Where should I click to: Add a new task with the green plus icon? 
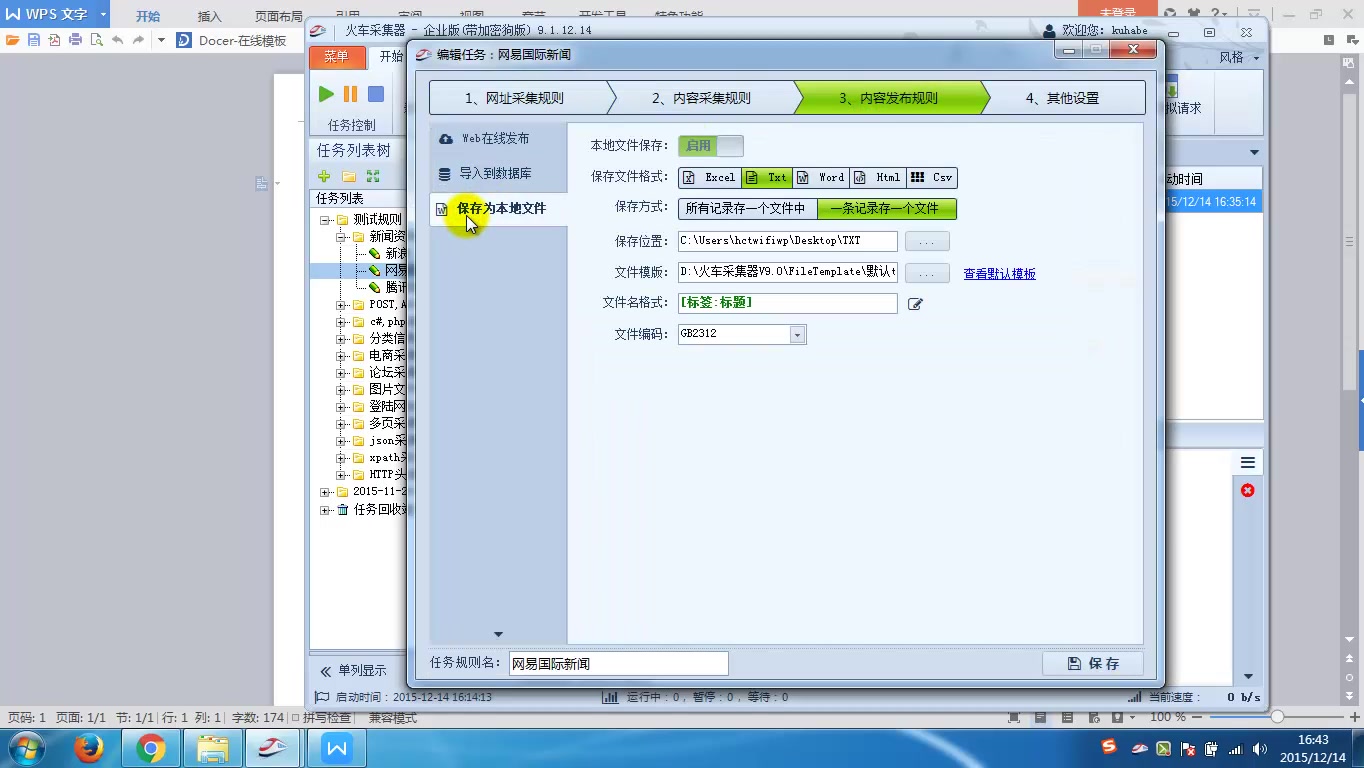[324, 176]
